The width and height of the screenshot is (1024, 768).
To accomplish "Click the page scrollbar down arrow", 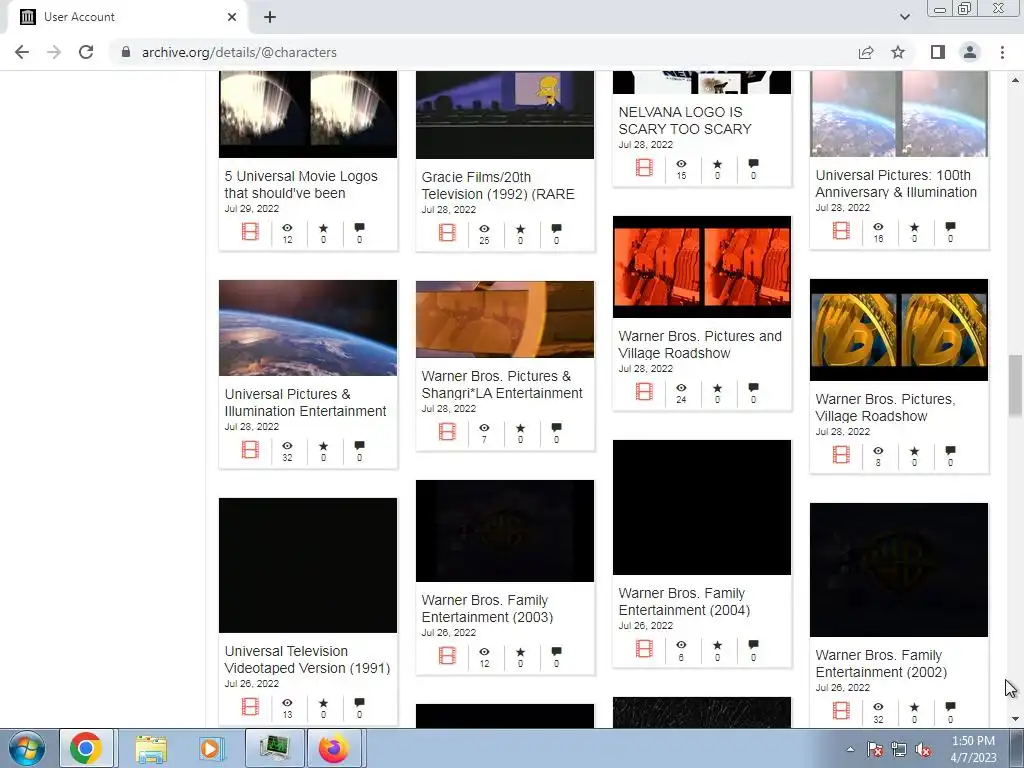I will pyautogui.click(x=1015, y=719).
